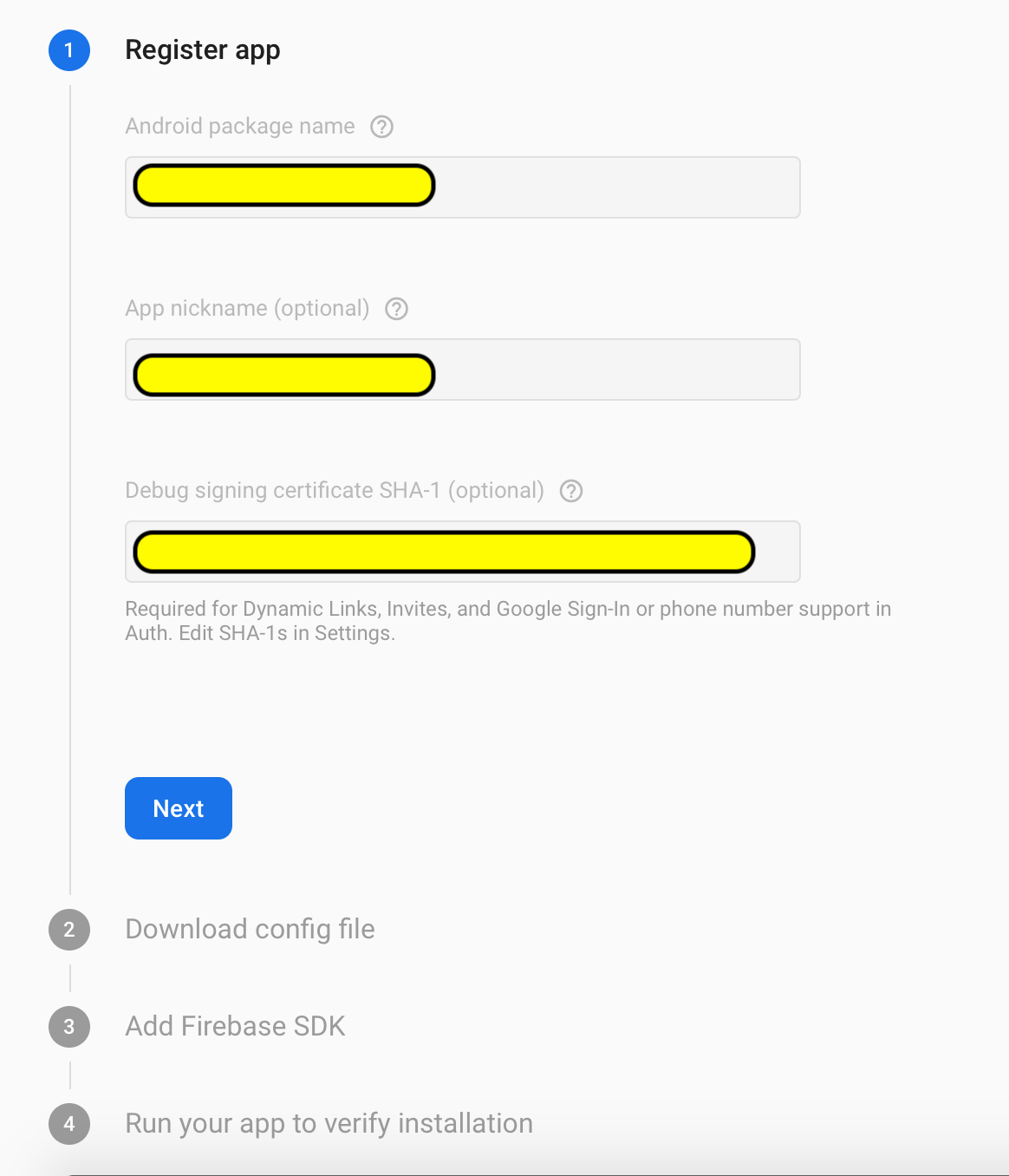Expand the Register app section header
Viewport: 1009px width, 1176px height.
point(203,49)
